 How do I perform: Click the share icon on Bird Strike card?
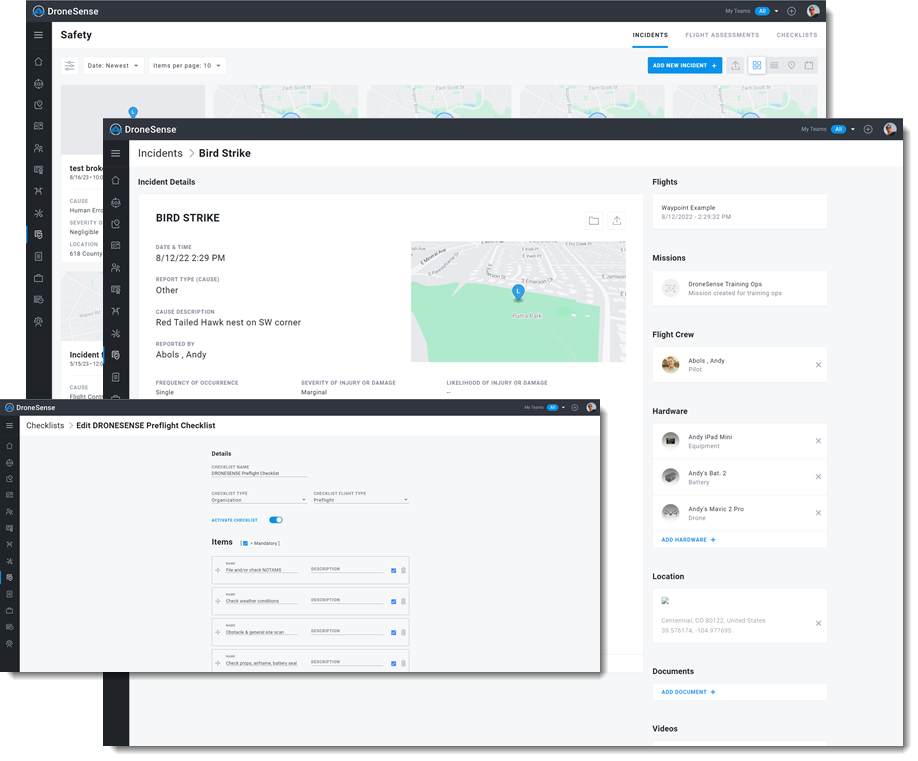616,221
